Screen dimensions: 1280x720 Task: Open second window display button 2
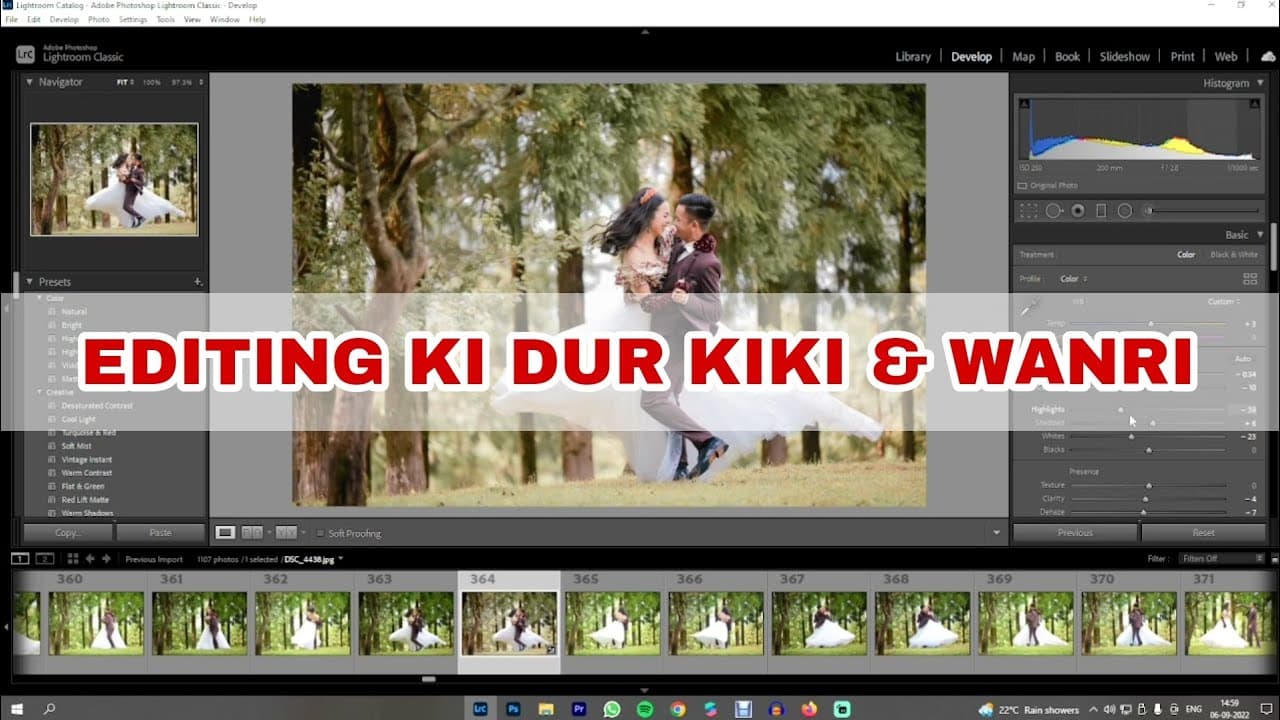click(x=45, y=559)
